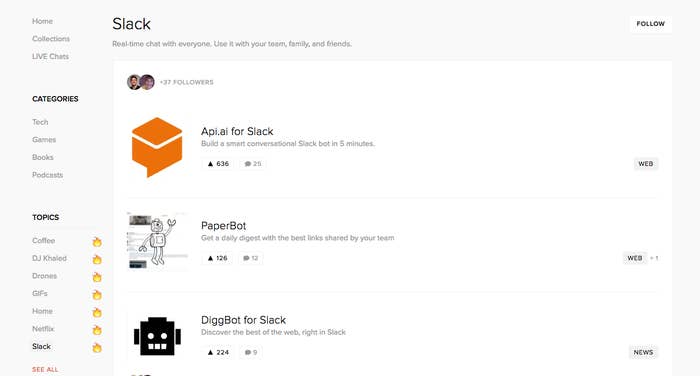Image resolution: width=700 pixels, height=376 pixels.
Task: Open the PaperBot robot sketch thumbnail
Action: [x=157, y=241]
